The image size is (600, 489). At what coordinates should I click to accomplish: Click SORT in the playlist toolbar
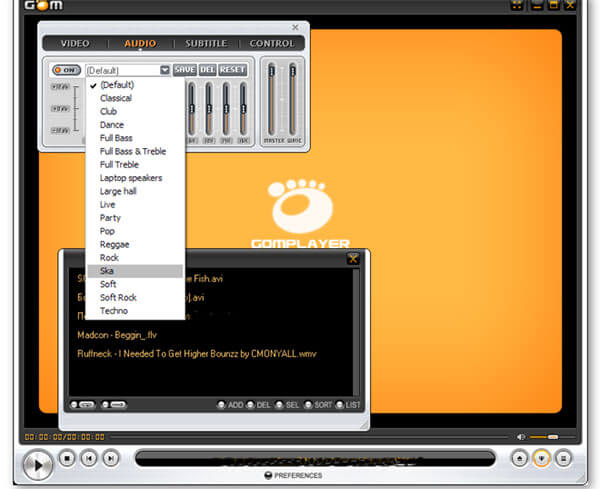[318, 405]
